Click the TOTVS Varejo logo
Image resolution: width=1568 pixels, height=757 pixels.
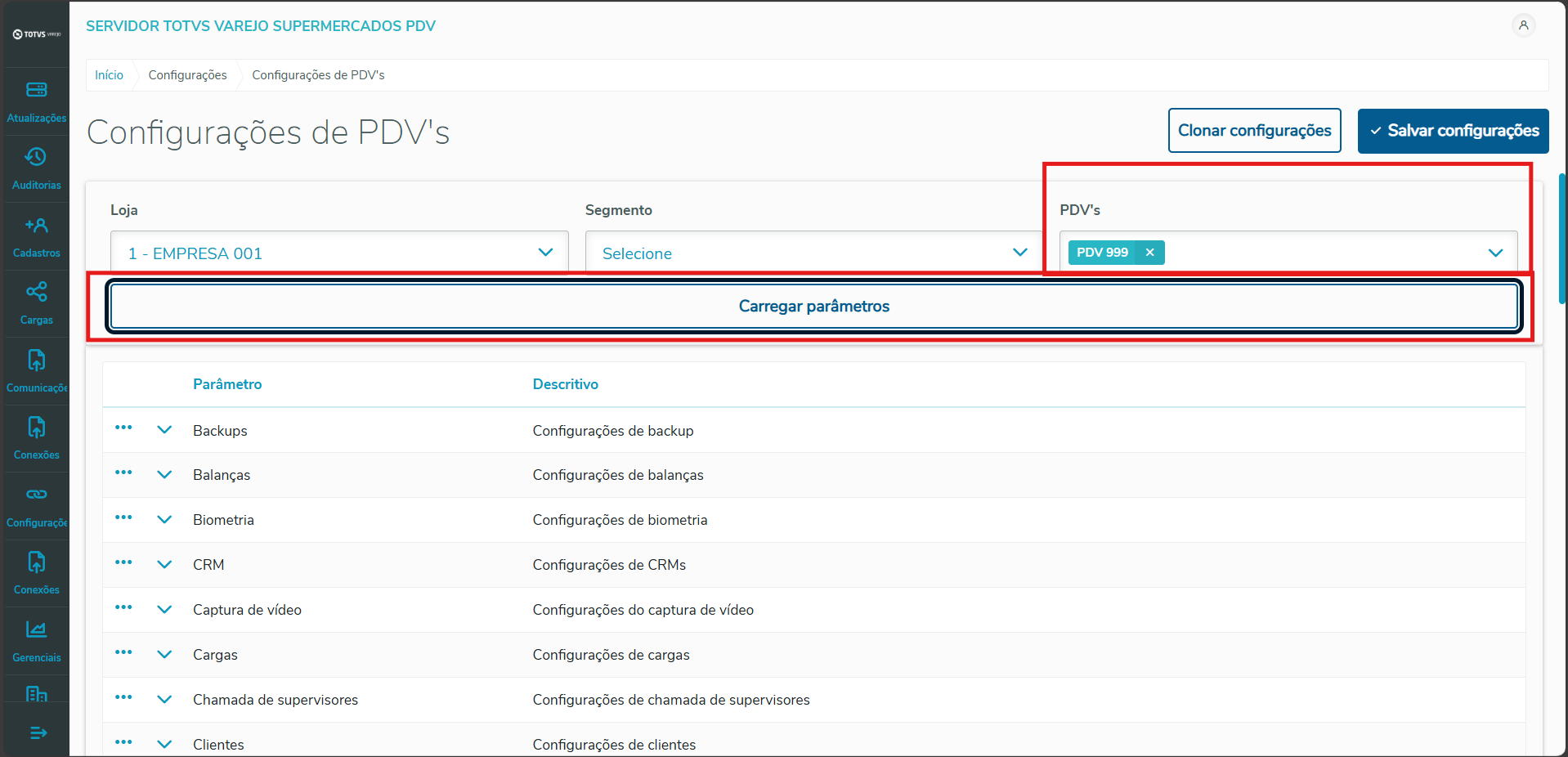pos(37,34)
